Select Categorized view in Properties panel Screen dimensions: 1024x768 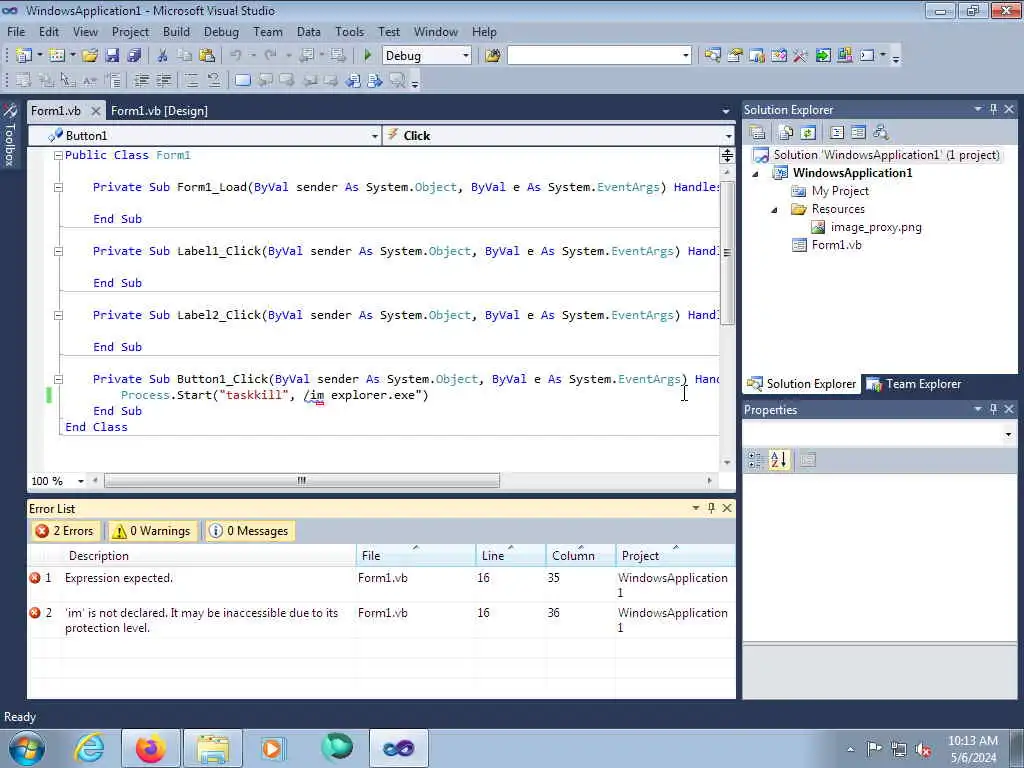756,460
